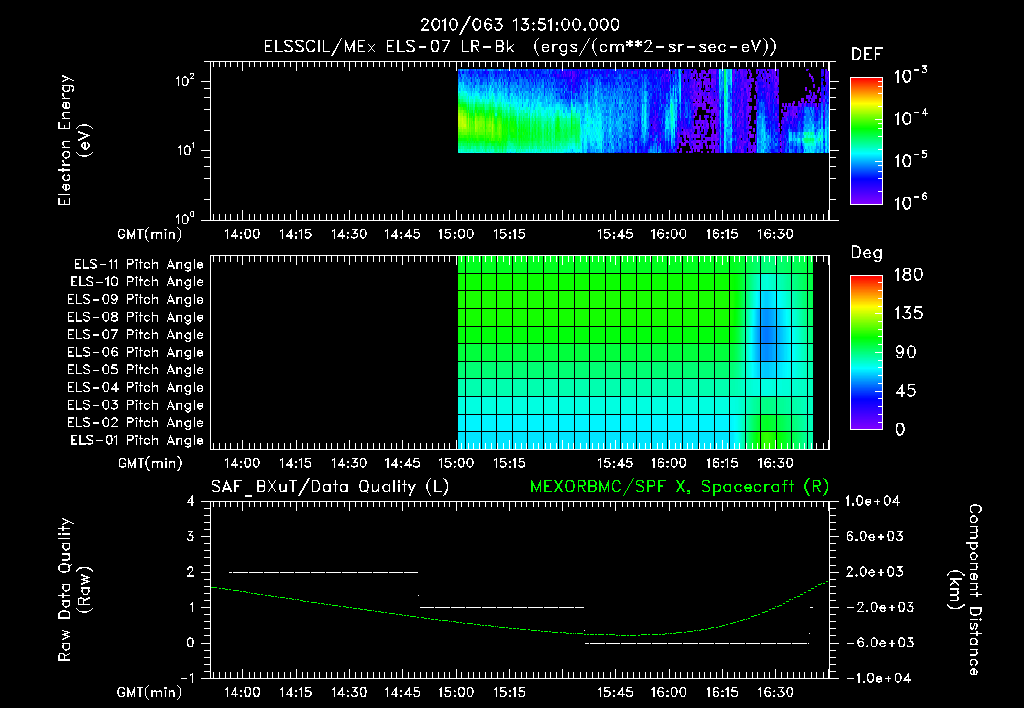The width and height of the screenshot is (1024, 708).
Task: Click the 3 tick on Raw Data Quality axis
Action: click(191, 536)
